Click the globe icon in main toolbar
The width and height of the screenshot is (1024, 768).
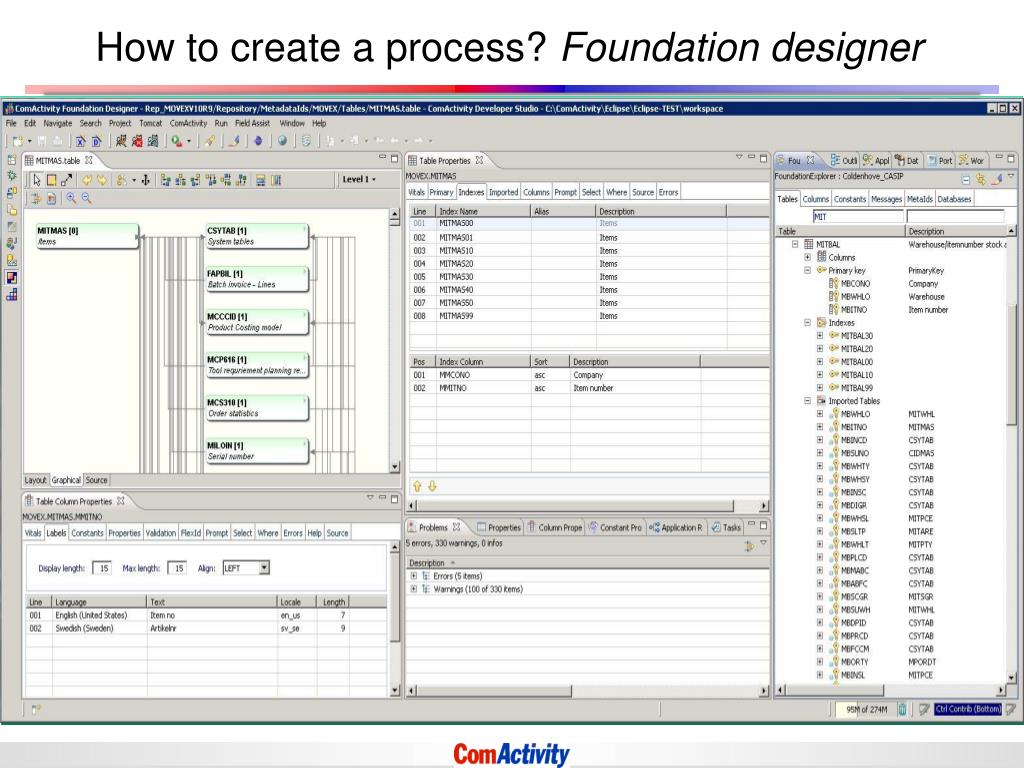coord(282,140)
